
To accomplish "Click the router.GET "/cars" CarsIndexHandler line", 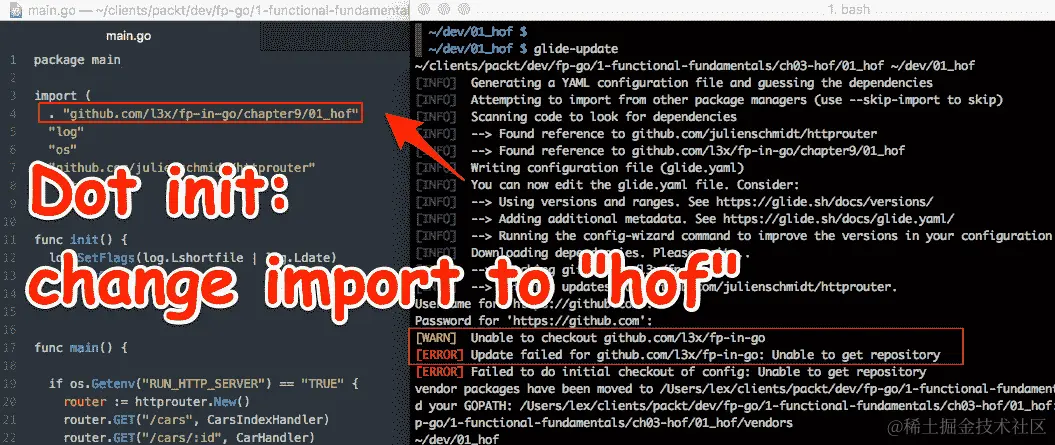I will 196,420.
